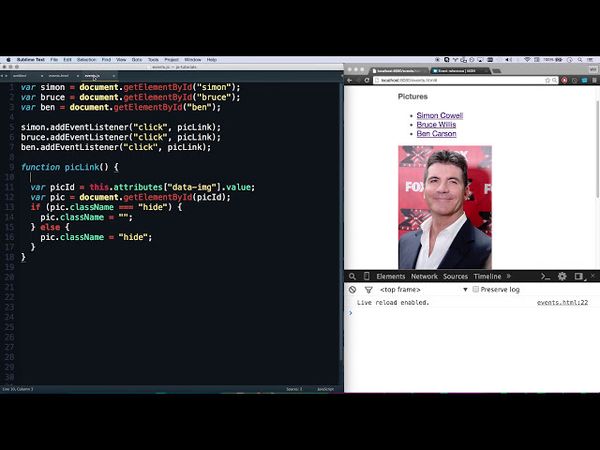Open the DevTools settings gear
Viewport: 600px width, 450px height.
point(562,276)
